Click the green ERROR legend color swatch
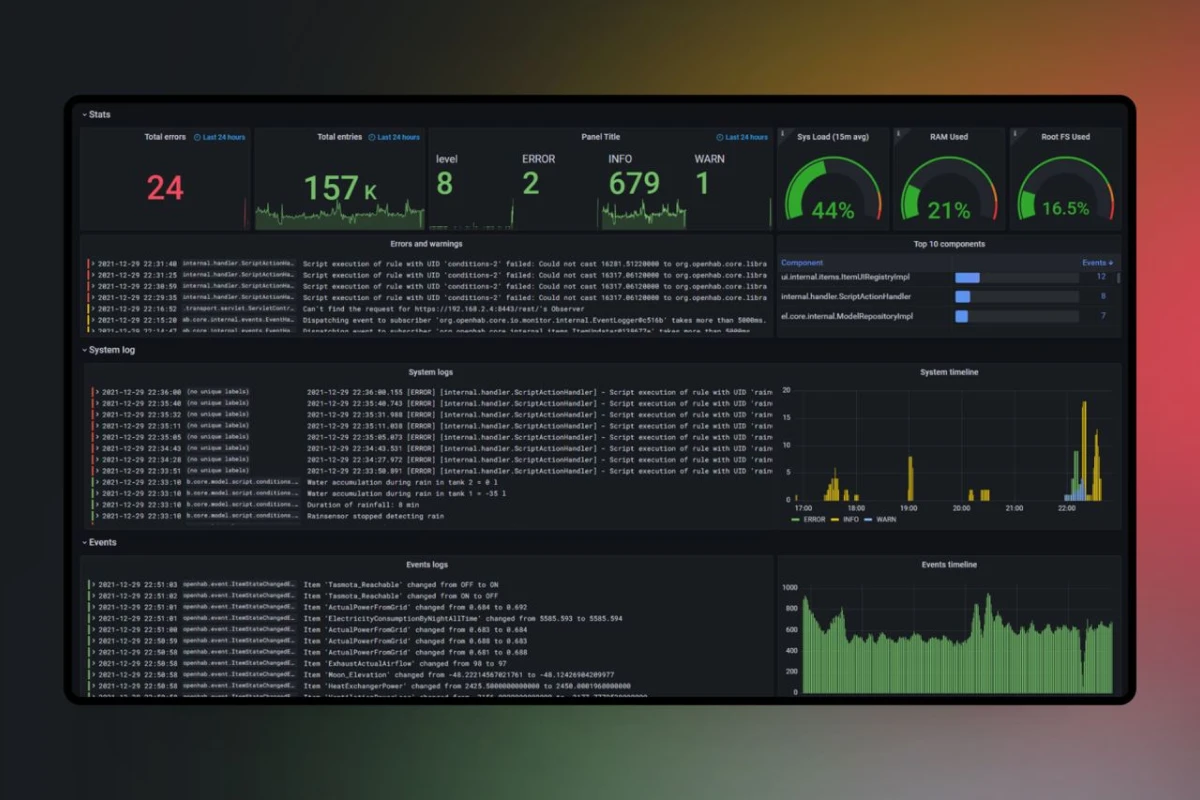 tap(794, 520)
